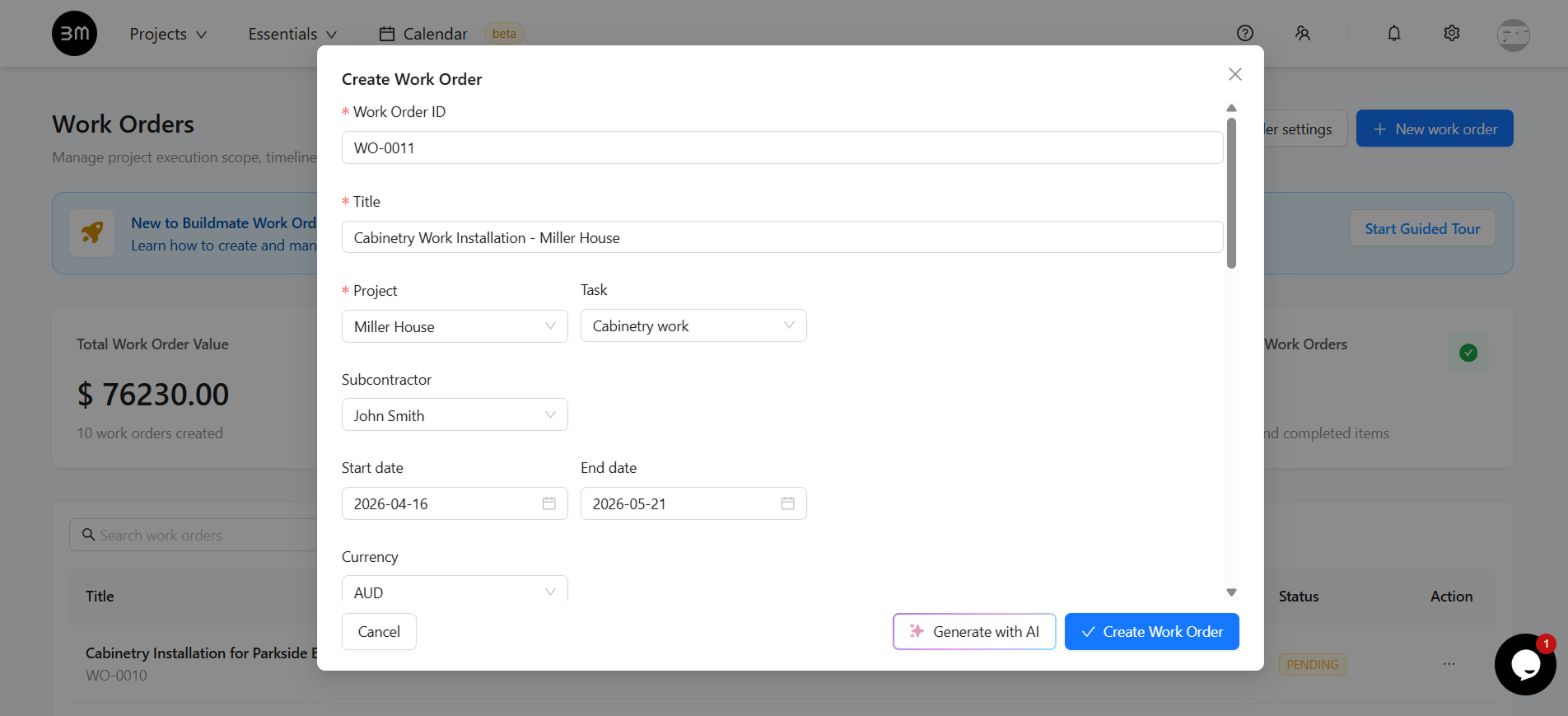The width and height of the screenshot is (1568, 716).
Task: Click the Search work orders field
Action: pyautogui.click(x=194, y=535)
